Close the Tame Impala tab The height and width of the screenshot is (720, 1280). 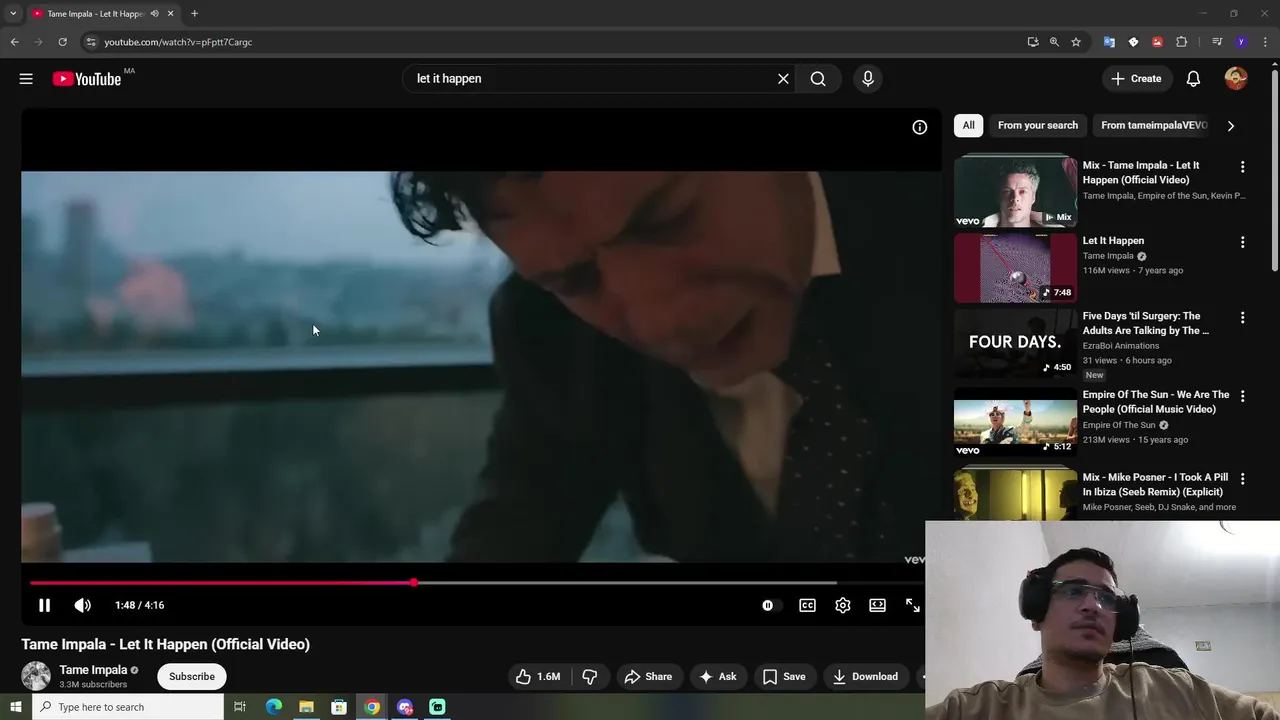[170, 14]
